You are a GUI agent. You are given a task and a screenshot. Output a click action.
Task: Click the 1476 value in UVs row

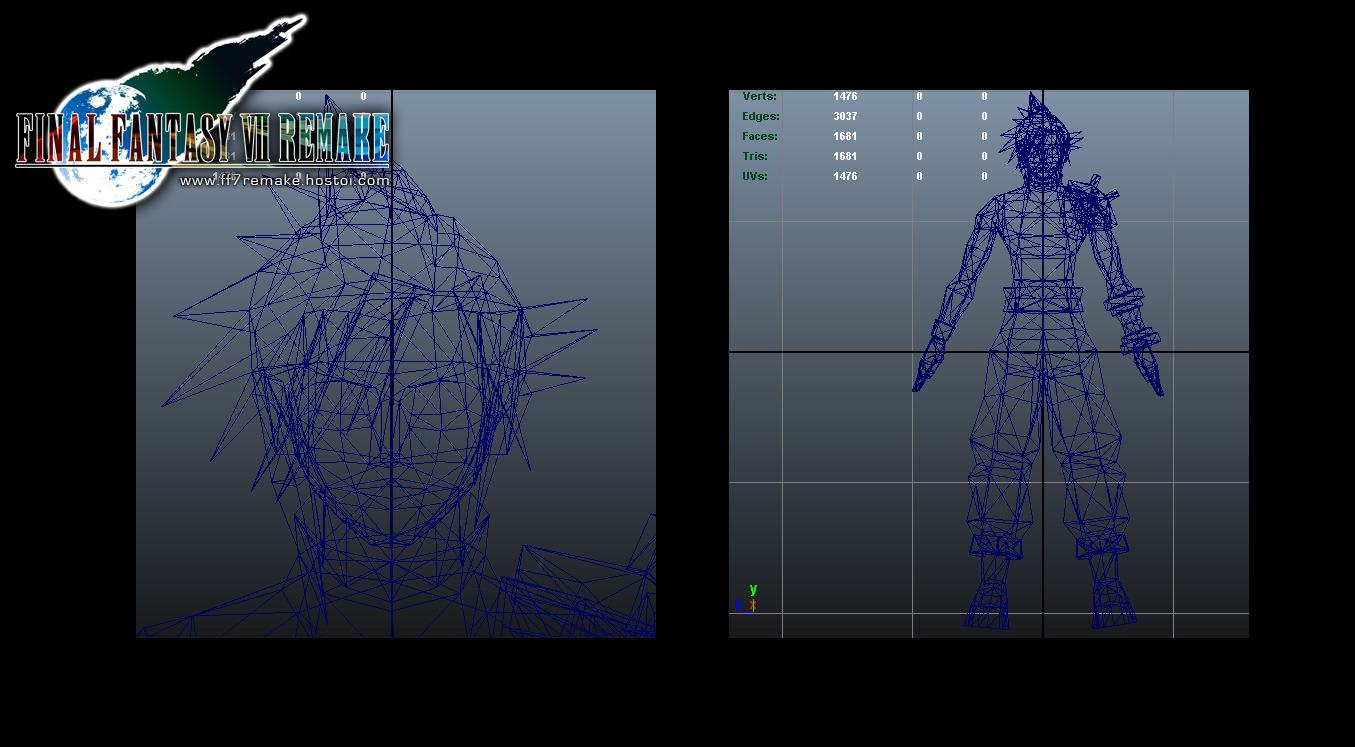coord(845,176)
